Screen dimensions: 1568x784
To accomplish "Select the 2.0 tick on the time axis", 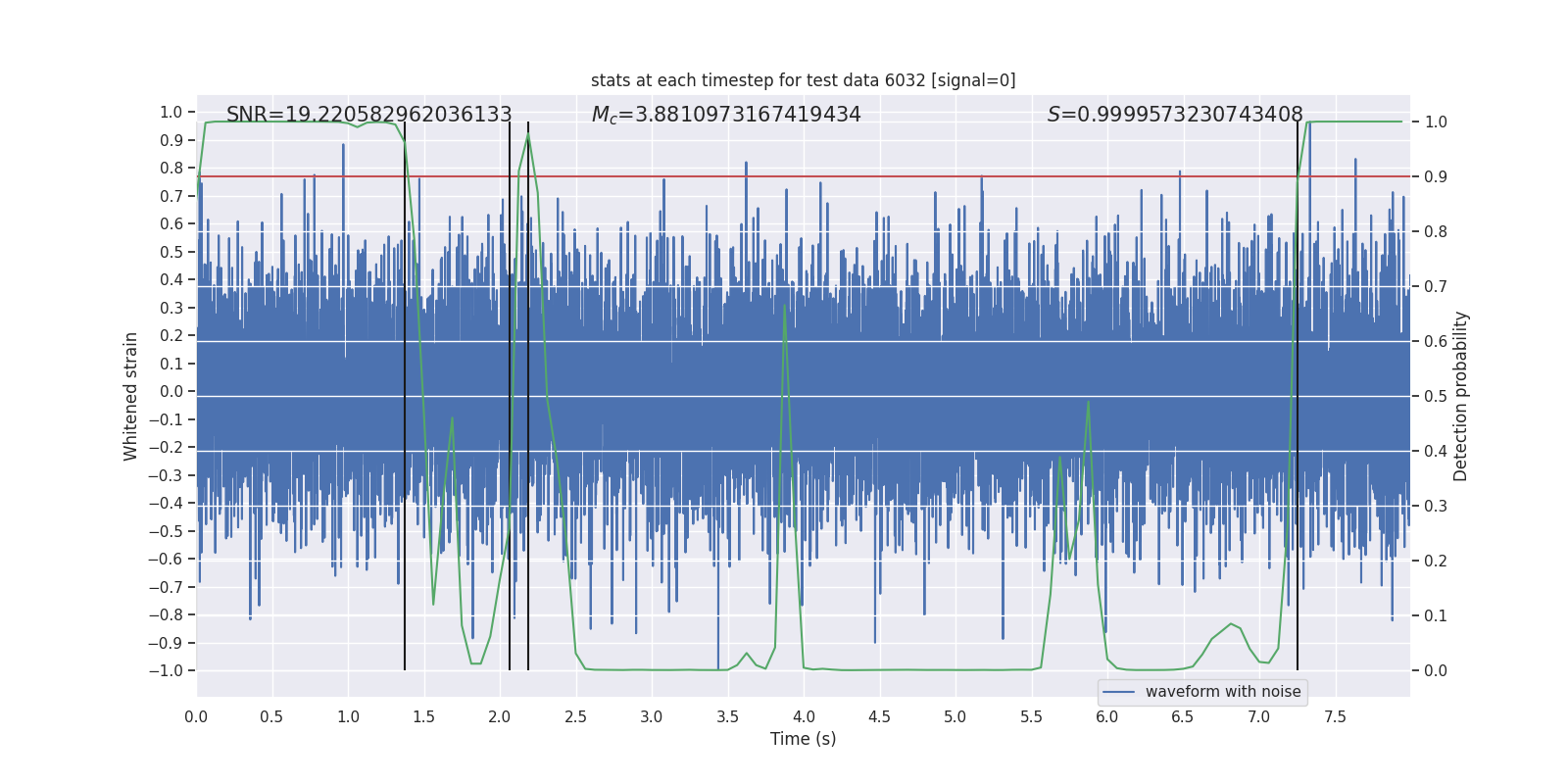I will tap(500, 716).
